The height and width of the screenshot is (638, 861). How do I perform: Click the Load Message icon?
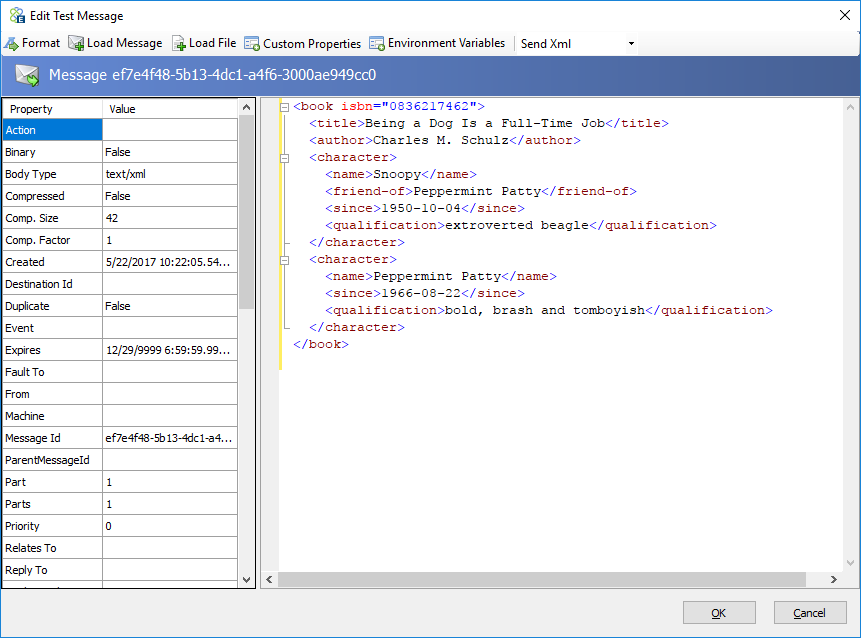pos(76,43)
